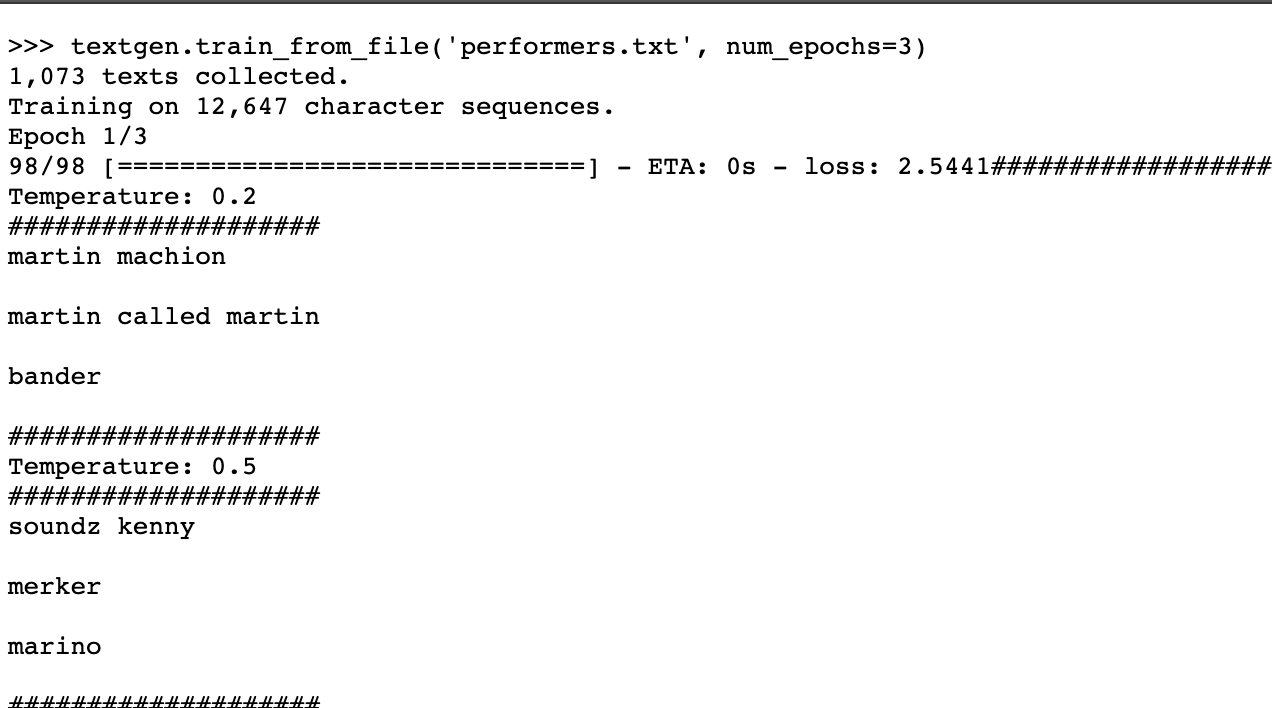1272x708 pixels.
Task: Click the hash separator above Temperature 0.5
Action: coord(164,437)
